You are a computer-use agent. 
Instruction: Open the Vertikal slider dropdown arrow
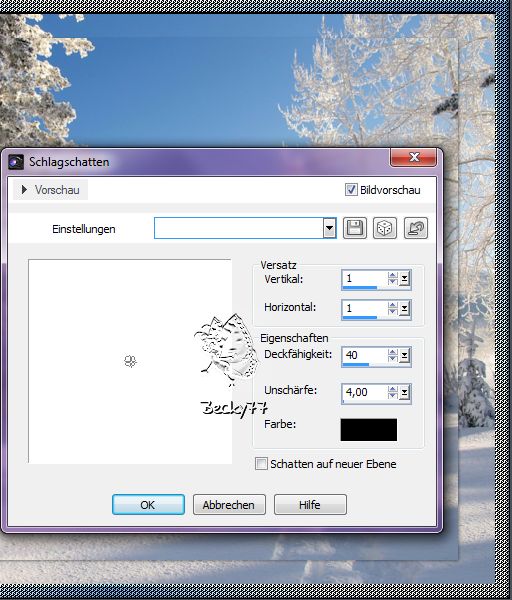click(404, 279)
